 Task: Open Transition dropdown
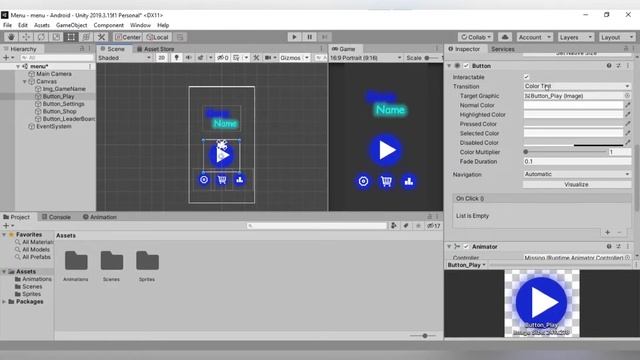tap(577, 86)
